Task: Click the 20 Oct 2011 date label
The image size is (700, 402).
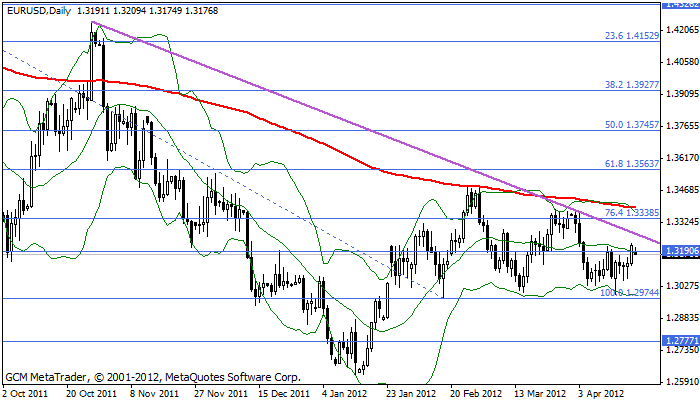Action: [91, 394]
